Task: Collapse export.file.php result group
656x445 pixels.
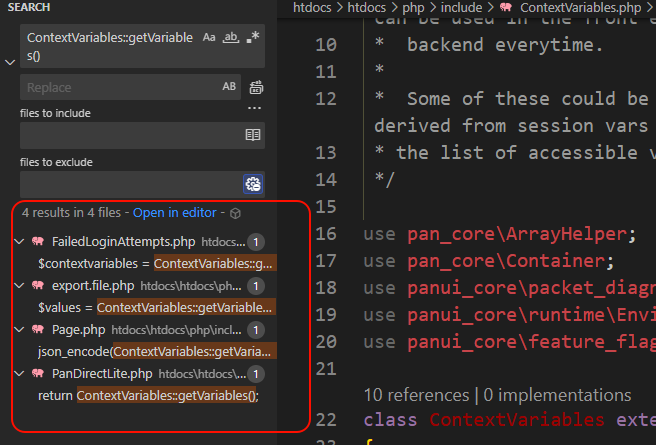Action: pos(20,285)
